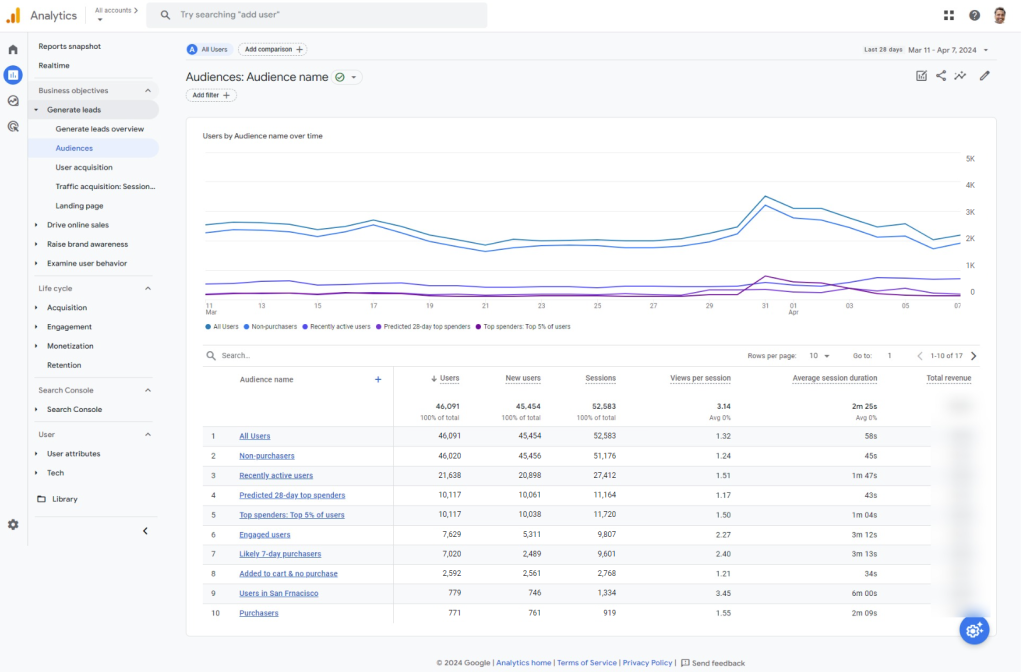The image size is (1024, 672).
Task: Open Engaged users audience link
Action: pyautogui.click(x=264, y=534)
